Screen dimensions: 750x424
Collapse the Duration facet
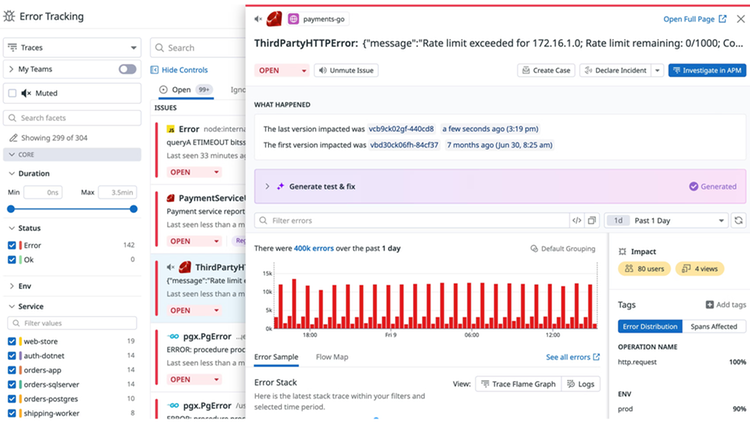12,173
